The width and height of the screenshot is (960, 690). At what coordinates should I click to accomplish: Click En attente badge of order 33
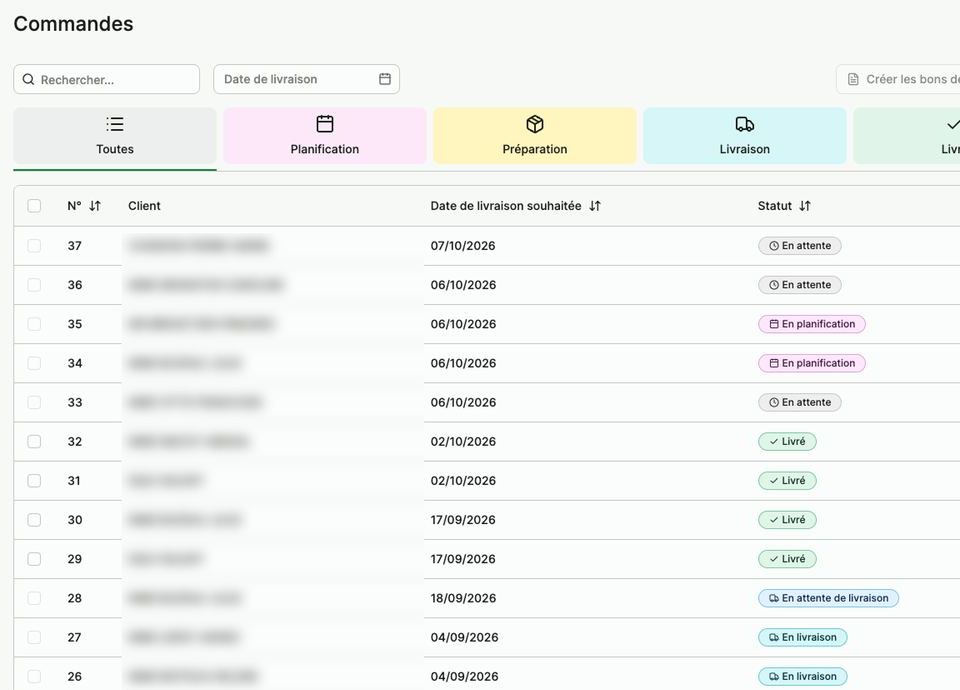click(800, 402)
